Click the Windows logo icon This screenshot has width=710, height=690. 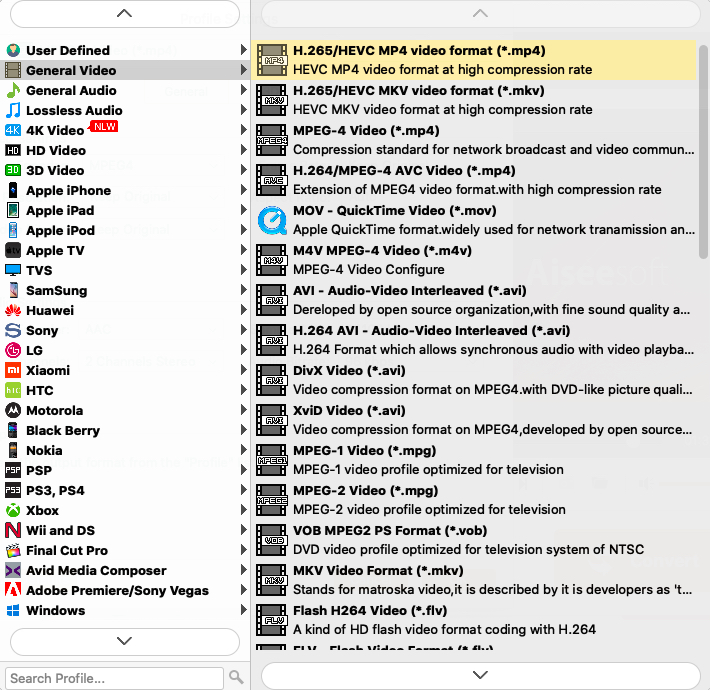pos(13,610)
